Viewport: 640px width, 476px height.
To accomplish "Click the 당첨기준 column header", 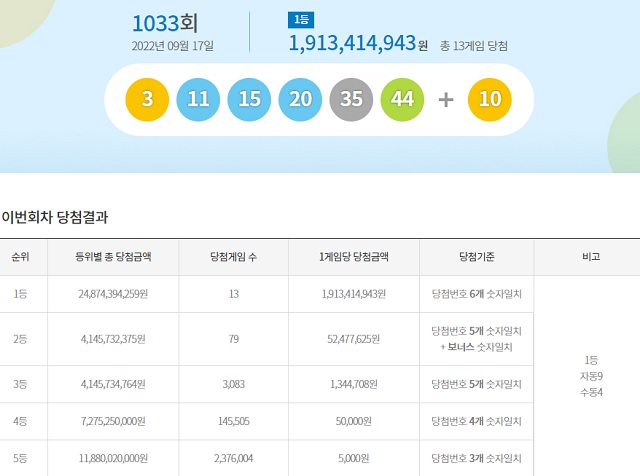I will coord(477,257).
